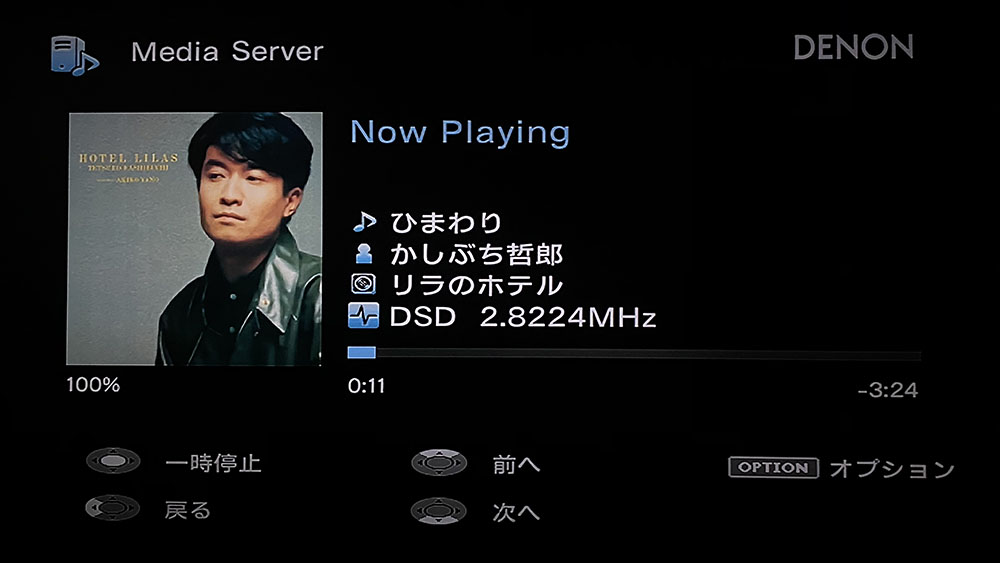Click the DSD waveform format icon
The width and height of the screenshot is (1000, 563).
(364, 316)
